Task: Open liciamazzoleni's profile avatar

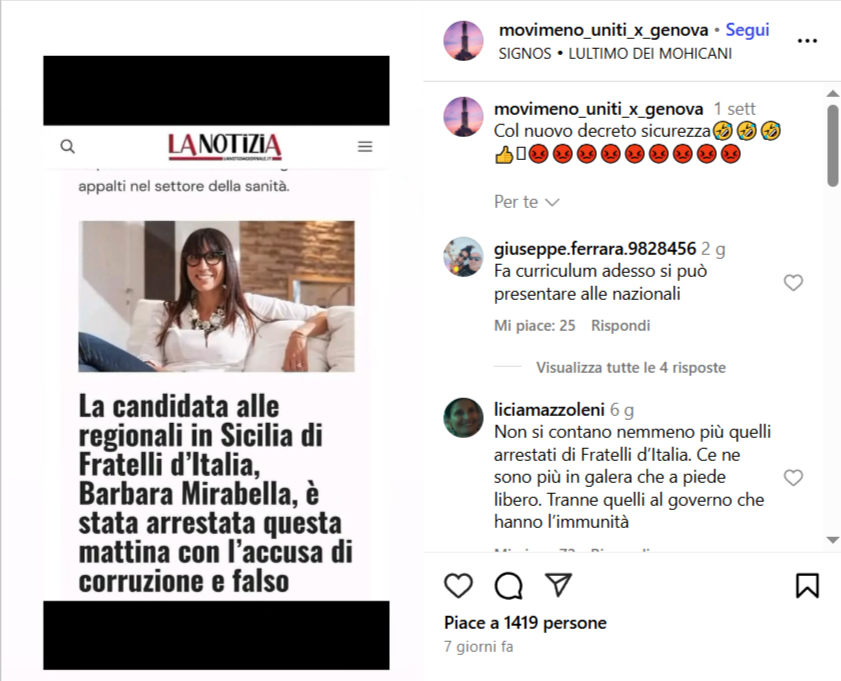Action: coord(463,418)
